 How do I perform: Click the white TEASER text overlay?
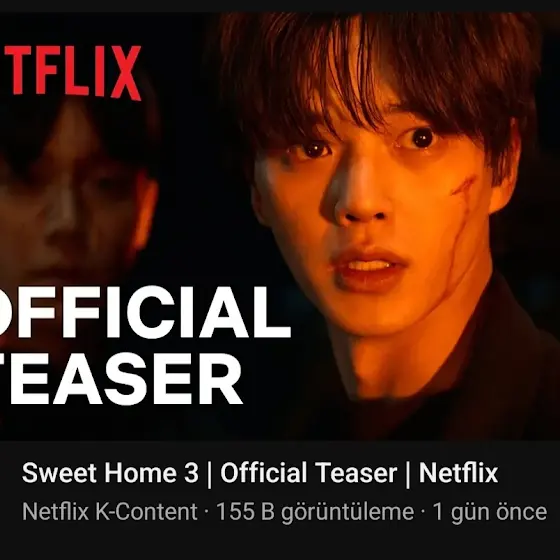120,379
